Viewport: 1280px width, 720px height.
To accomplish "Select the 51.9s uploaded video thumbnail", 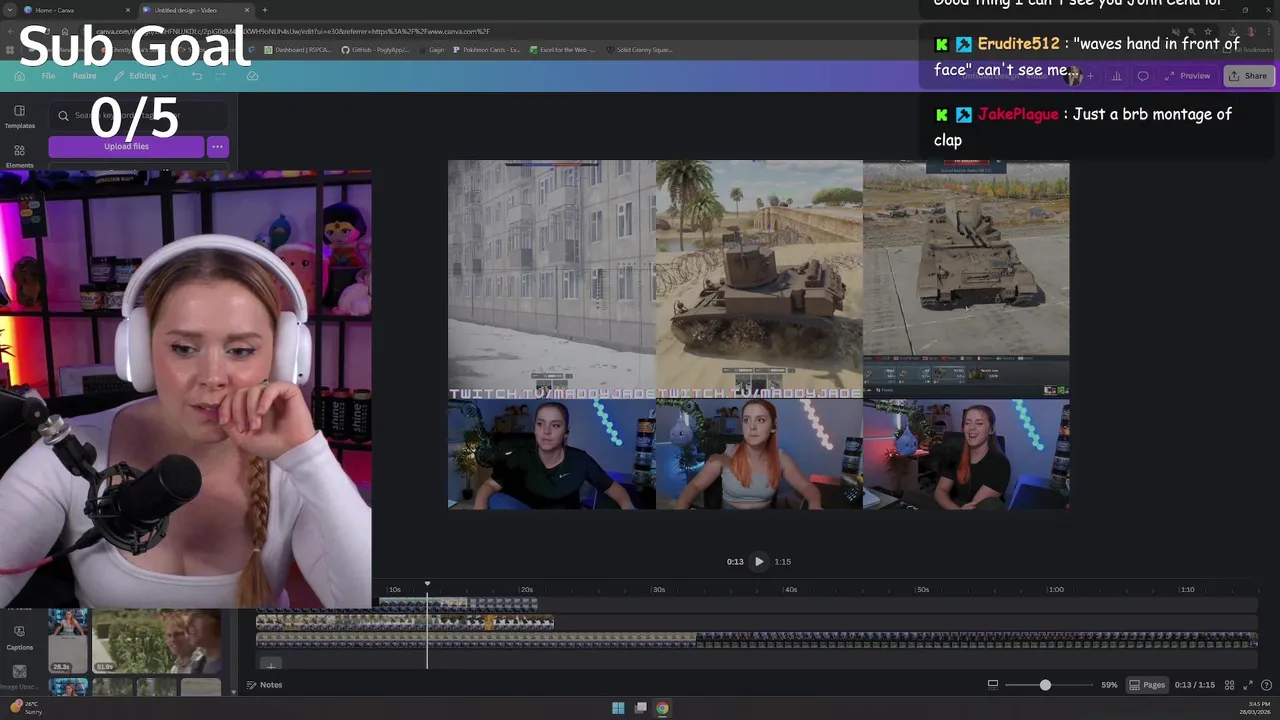I will (157, 641).
